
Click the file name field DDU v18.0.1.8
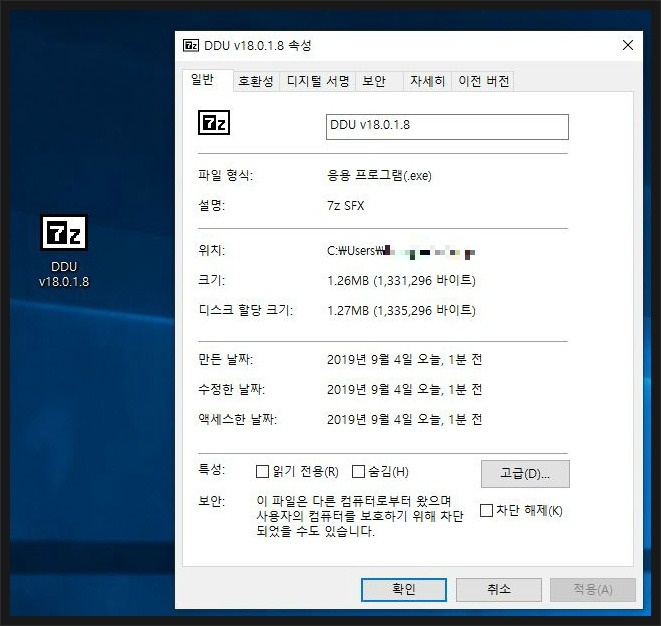tap(447, 126)
